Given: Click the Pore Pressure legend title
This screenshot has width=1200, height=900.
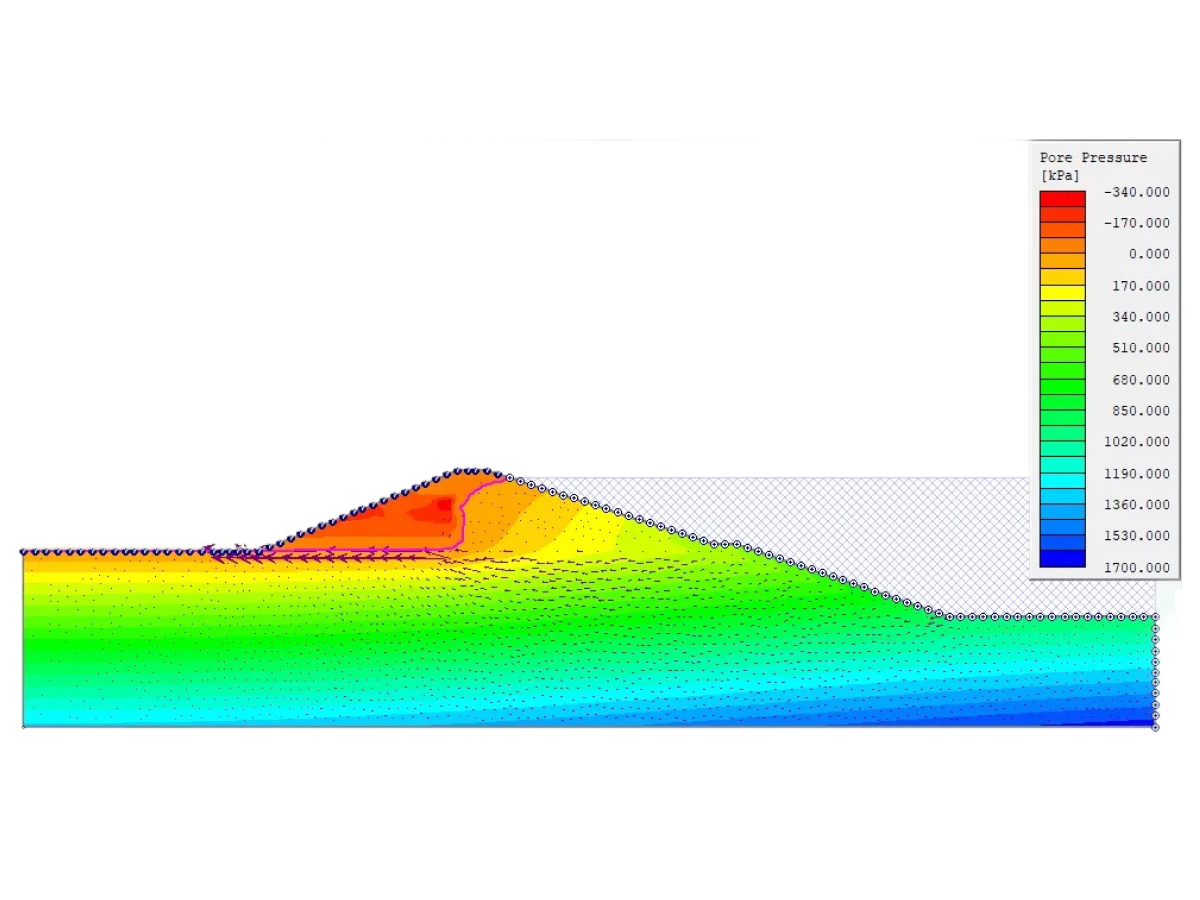Looking at the screenshot, I should pos(1093,157).
